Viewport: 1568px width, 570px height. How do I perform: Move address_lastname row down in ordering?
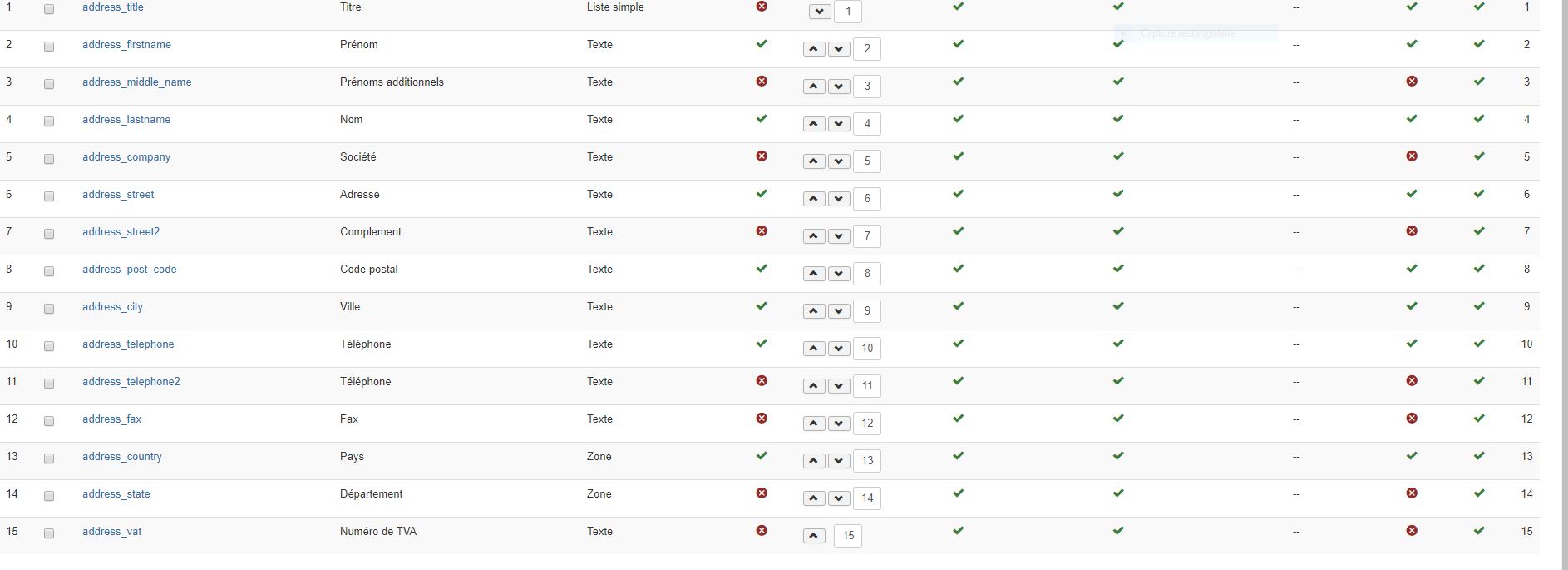point(839,124)
